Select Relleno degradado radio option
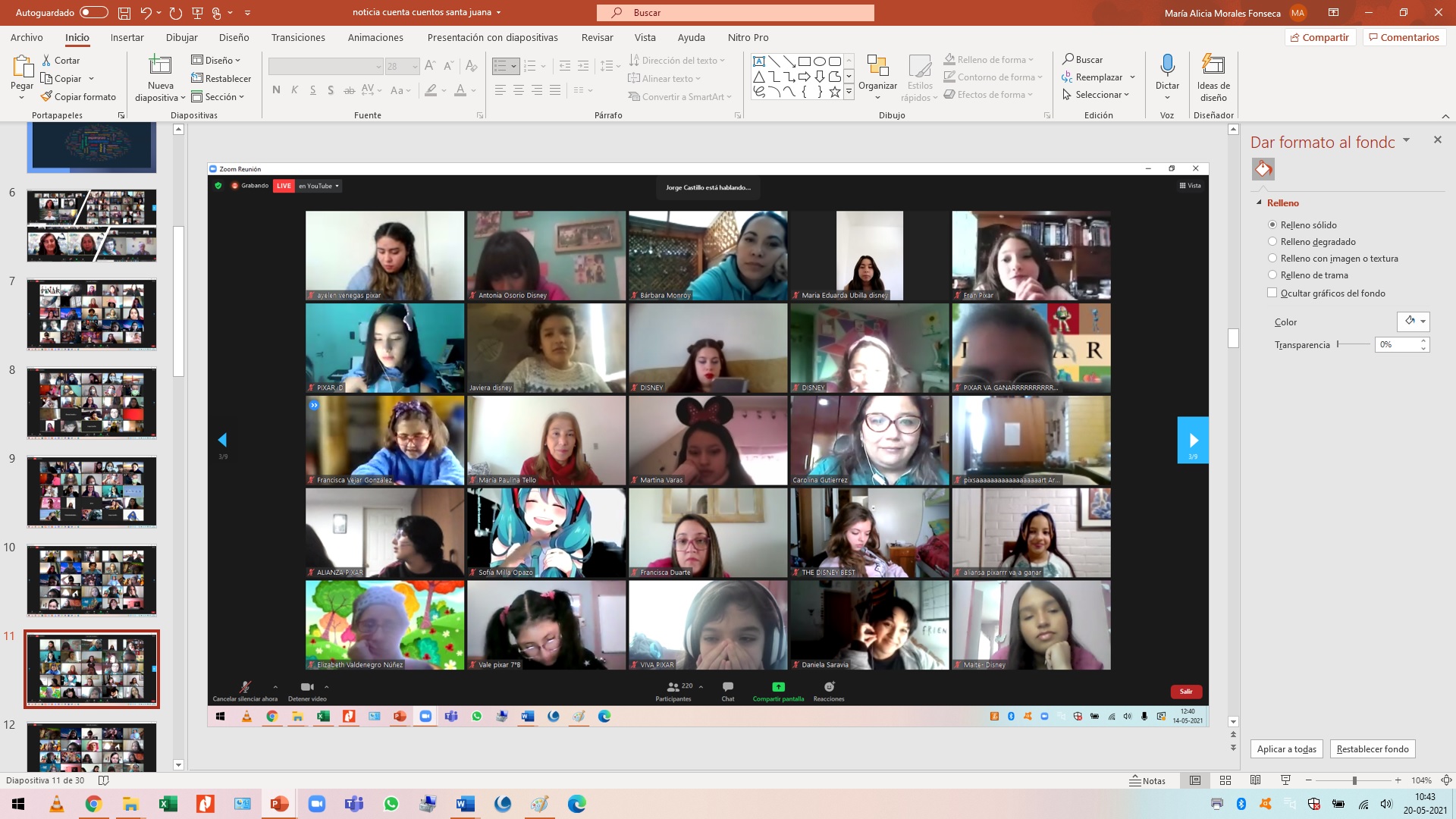Screen dimensions: 1456x819 pos(1272,242)
